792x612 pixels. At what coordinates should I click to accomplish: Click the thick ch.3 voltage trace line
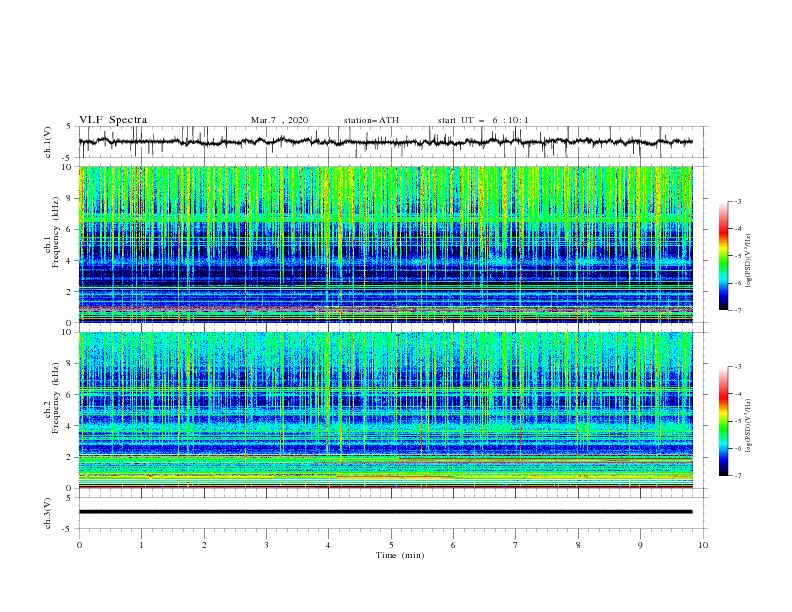point(385,512)
